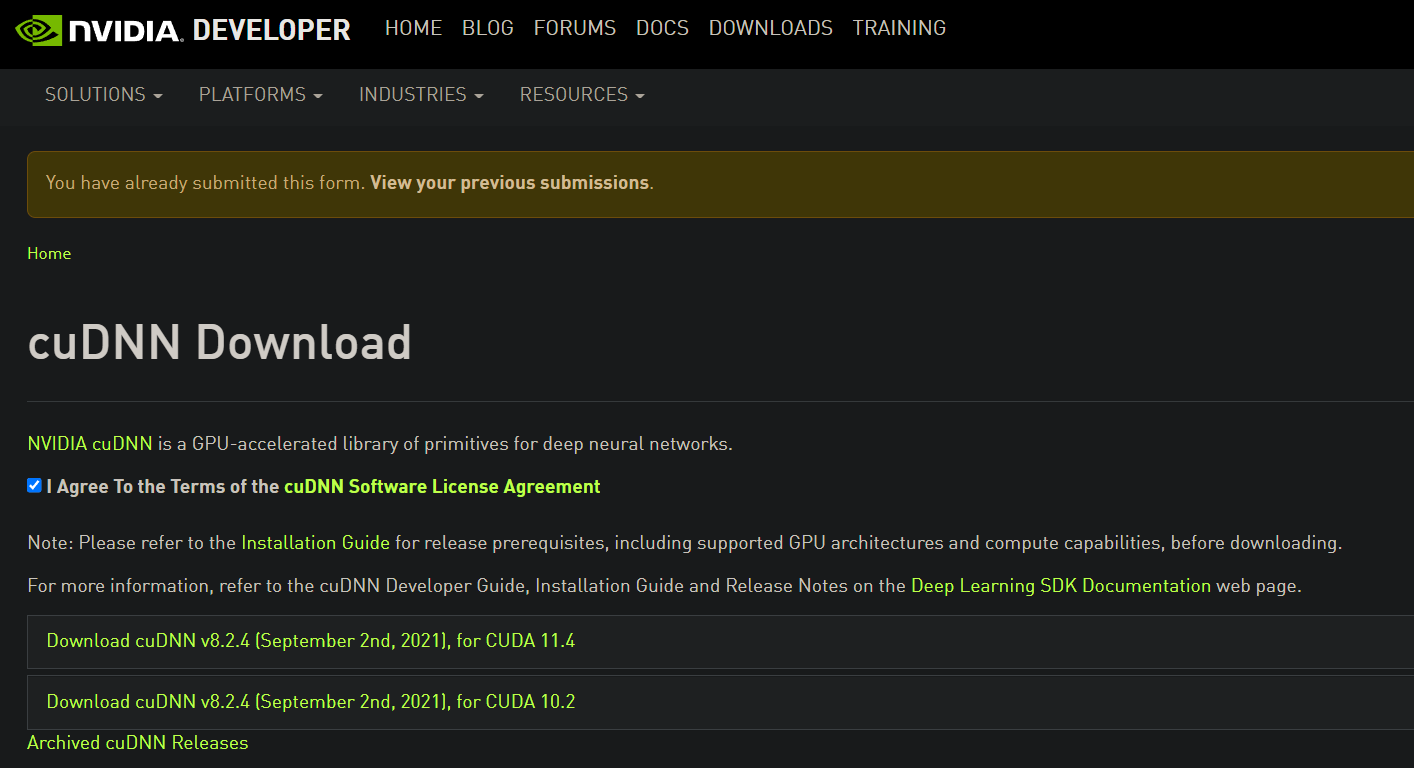This screenshot has height=768, width=1414.
Task: Open the cuDNN Software License Agreement
Action: point(442,487)
